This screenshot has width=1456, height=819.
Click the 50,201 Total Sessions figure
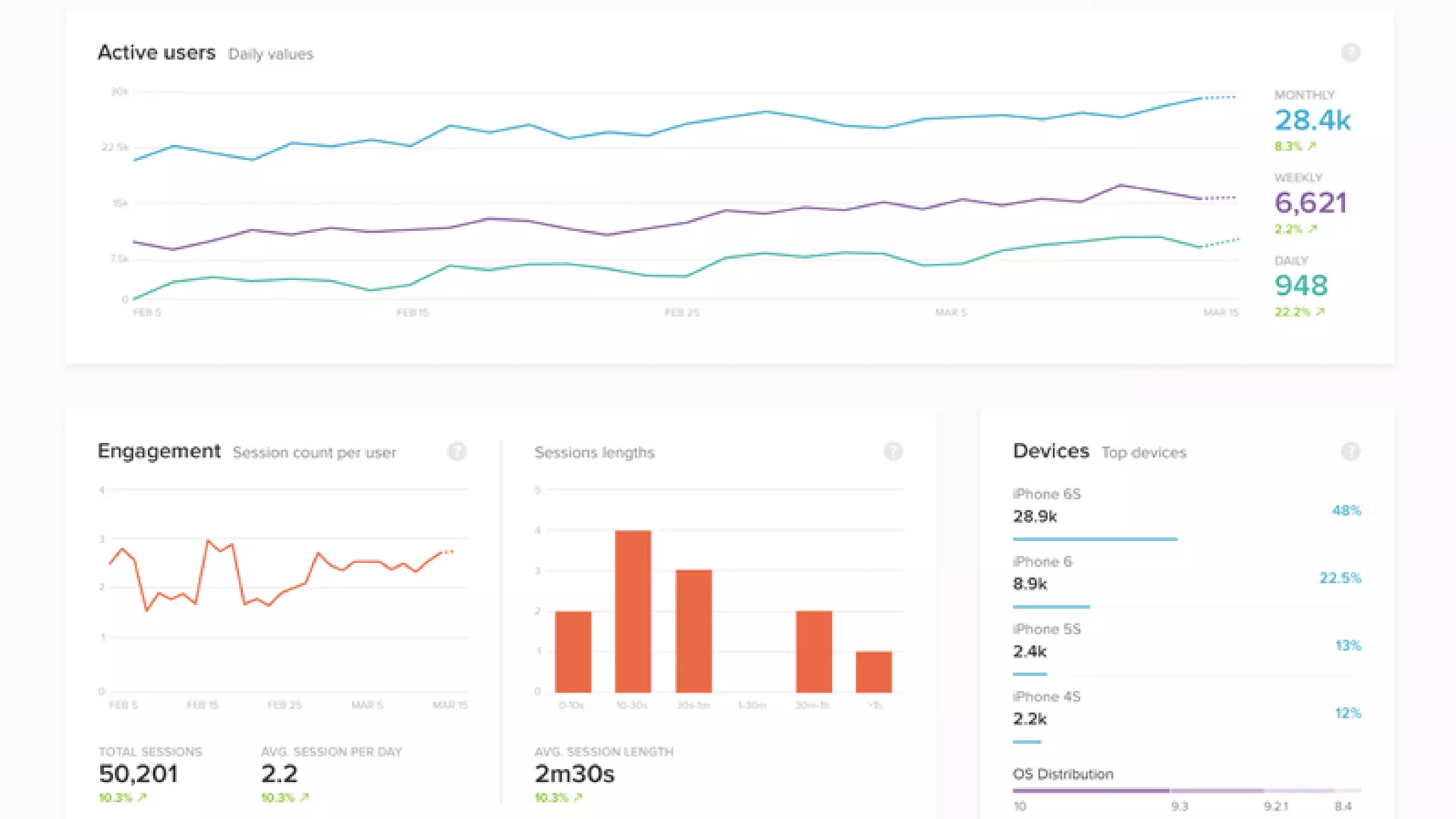click(x=138, y=773)
